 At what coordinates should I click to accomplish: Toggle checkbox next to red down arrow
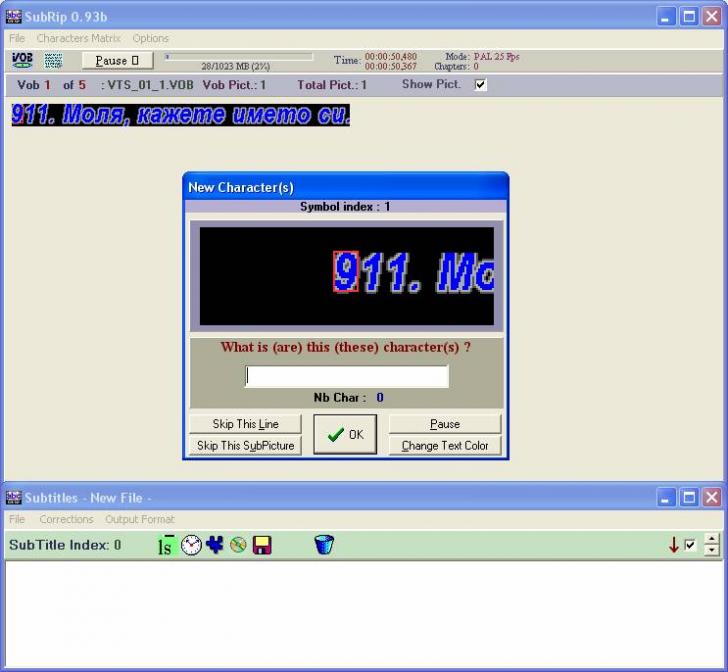coord(690,545)
